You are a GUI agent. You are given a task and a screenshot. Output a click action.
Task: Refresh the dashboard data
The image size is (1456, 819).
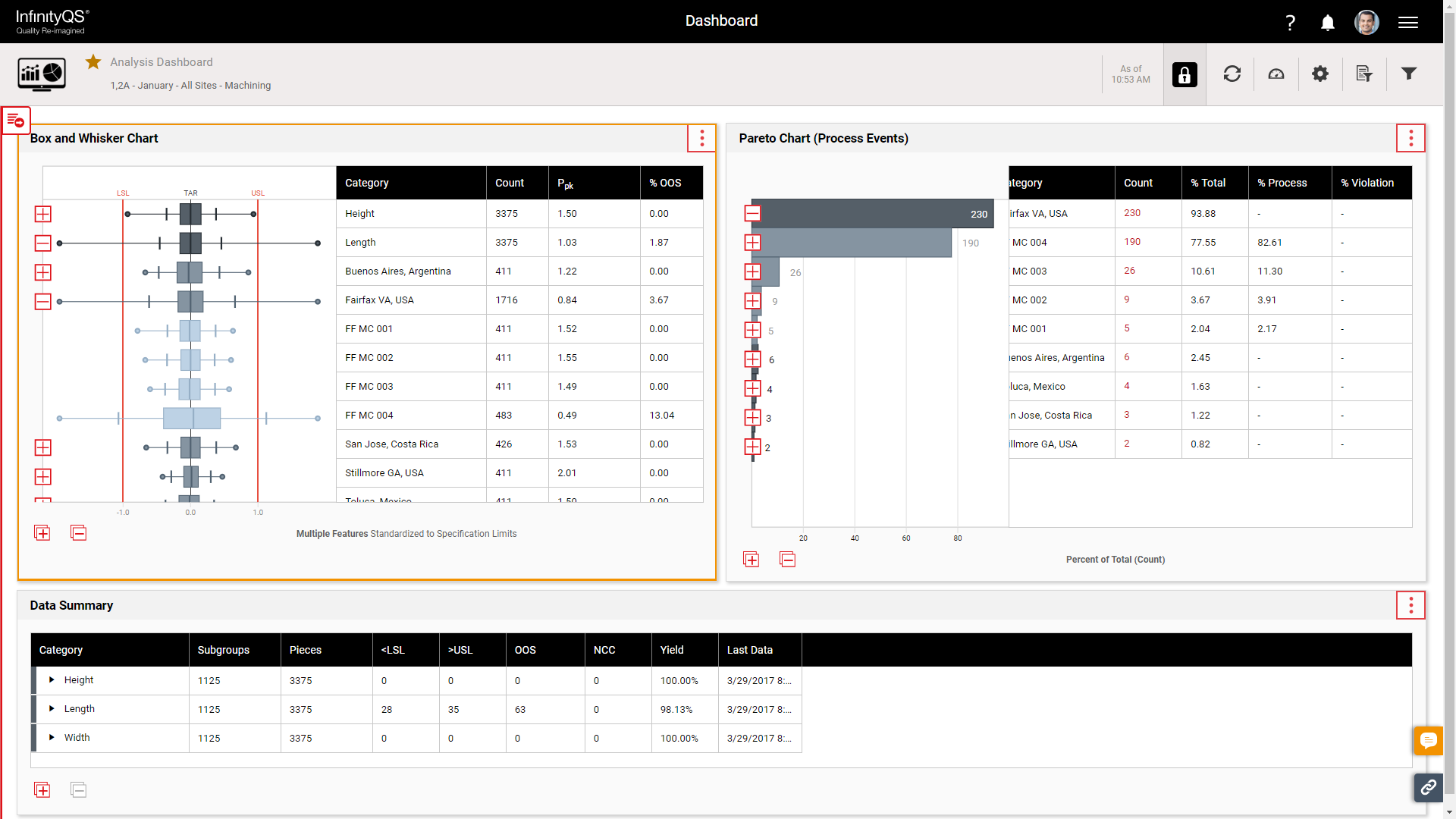click(1232, 74)
